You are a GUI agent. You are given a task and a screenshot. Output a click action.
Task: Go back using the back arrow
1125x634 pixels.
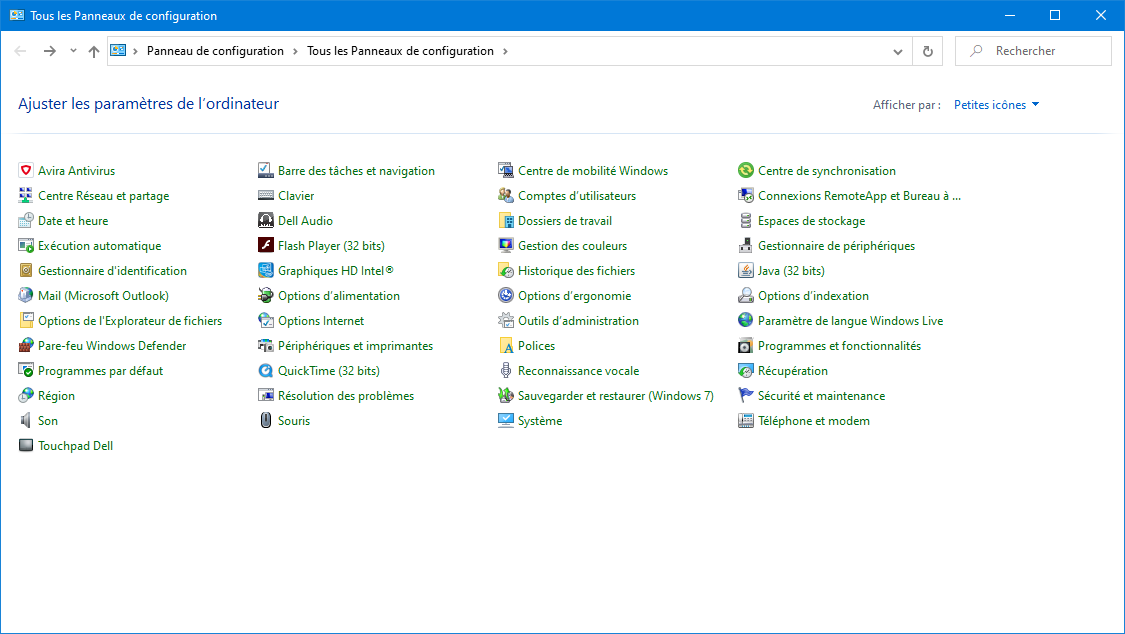(x=20, y=51)
